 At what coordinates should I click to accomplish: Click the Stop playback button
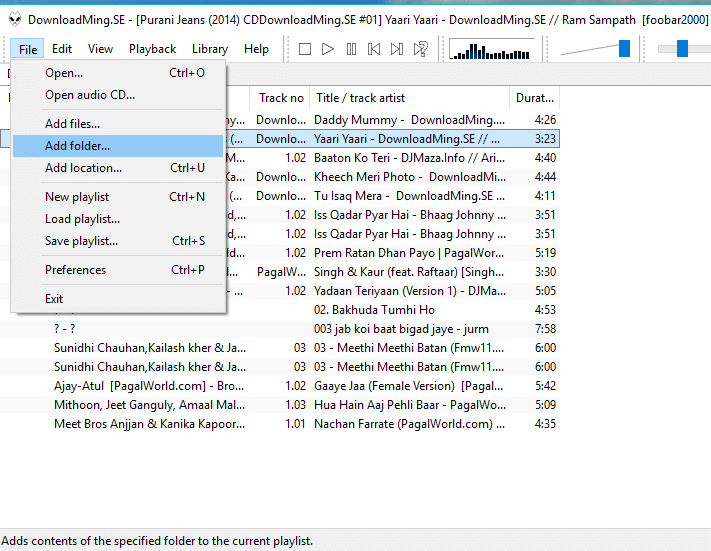[305, 49]
